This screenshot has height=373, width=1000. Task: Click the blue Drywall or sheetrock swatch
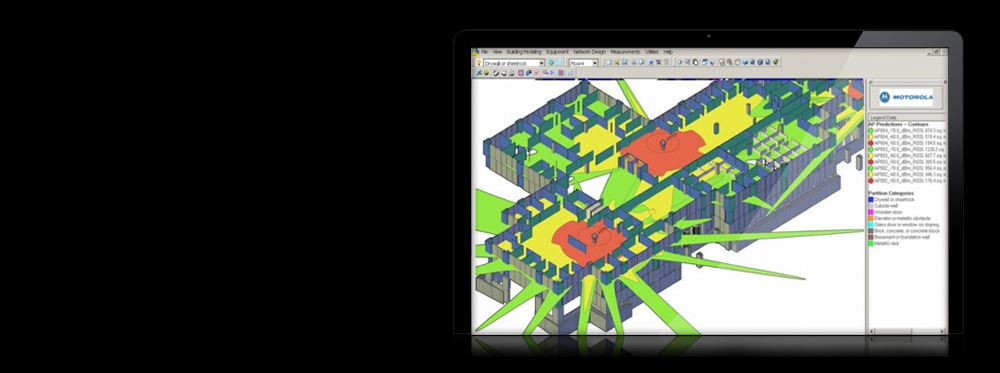click(871, 200)
